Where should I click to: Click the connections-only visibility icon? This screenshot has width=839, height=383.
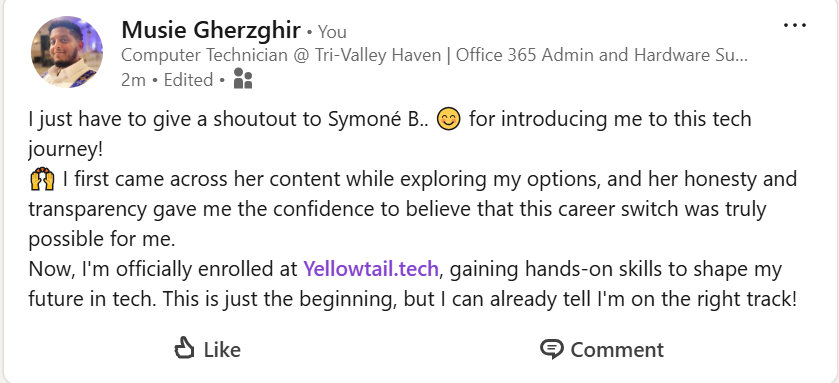[x=243, y=79]
